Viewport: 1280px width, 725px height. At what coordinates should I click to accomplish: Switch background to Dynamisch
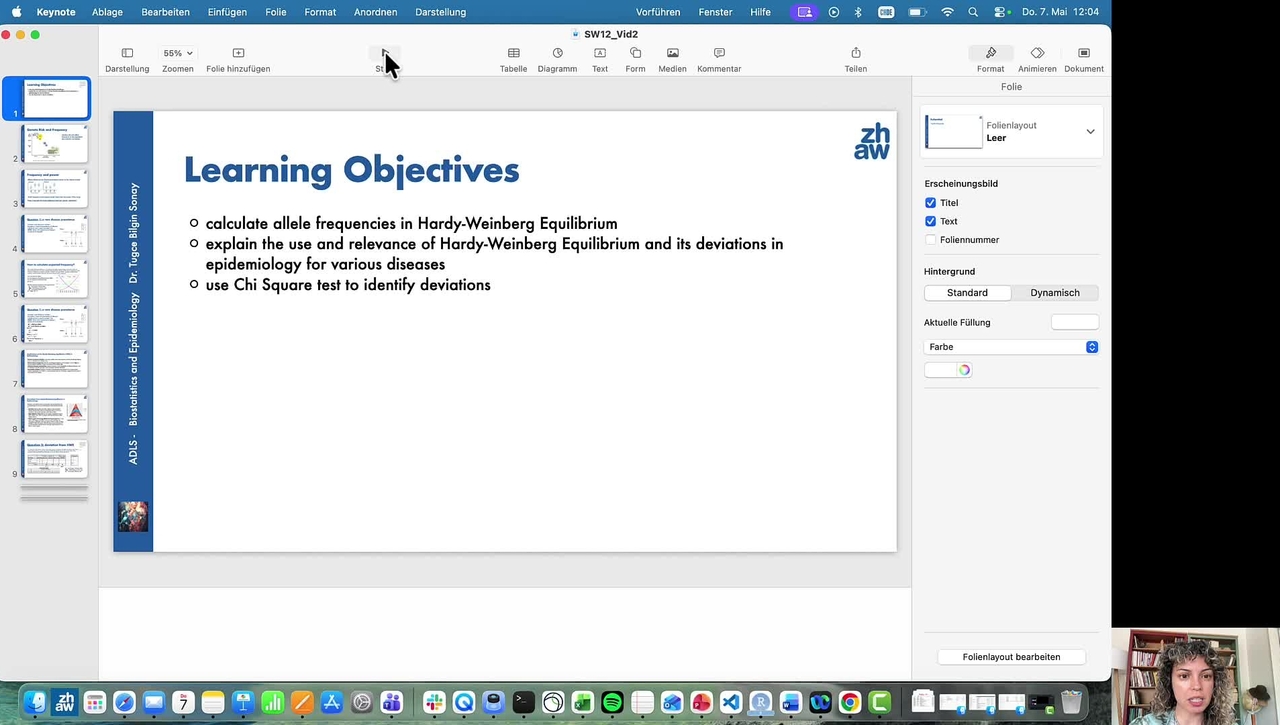(1055, 293)
